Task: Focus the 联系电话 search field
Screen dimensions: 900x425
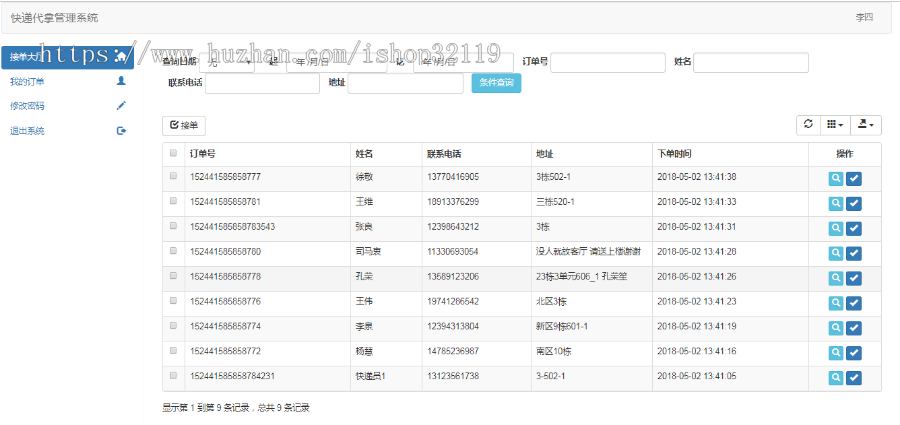Action: [262, 83]
